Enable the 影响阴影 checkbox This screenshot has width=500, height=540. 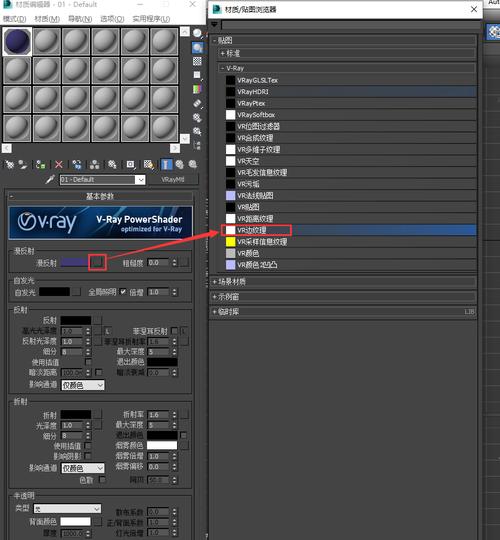coord(88,456)
